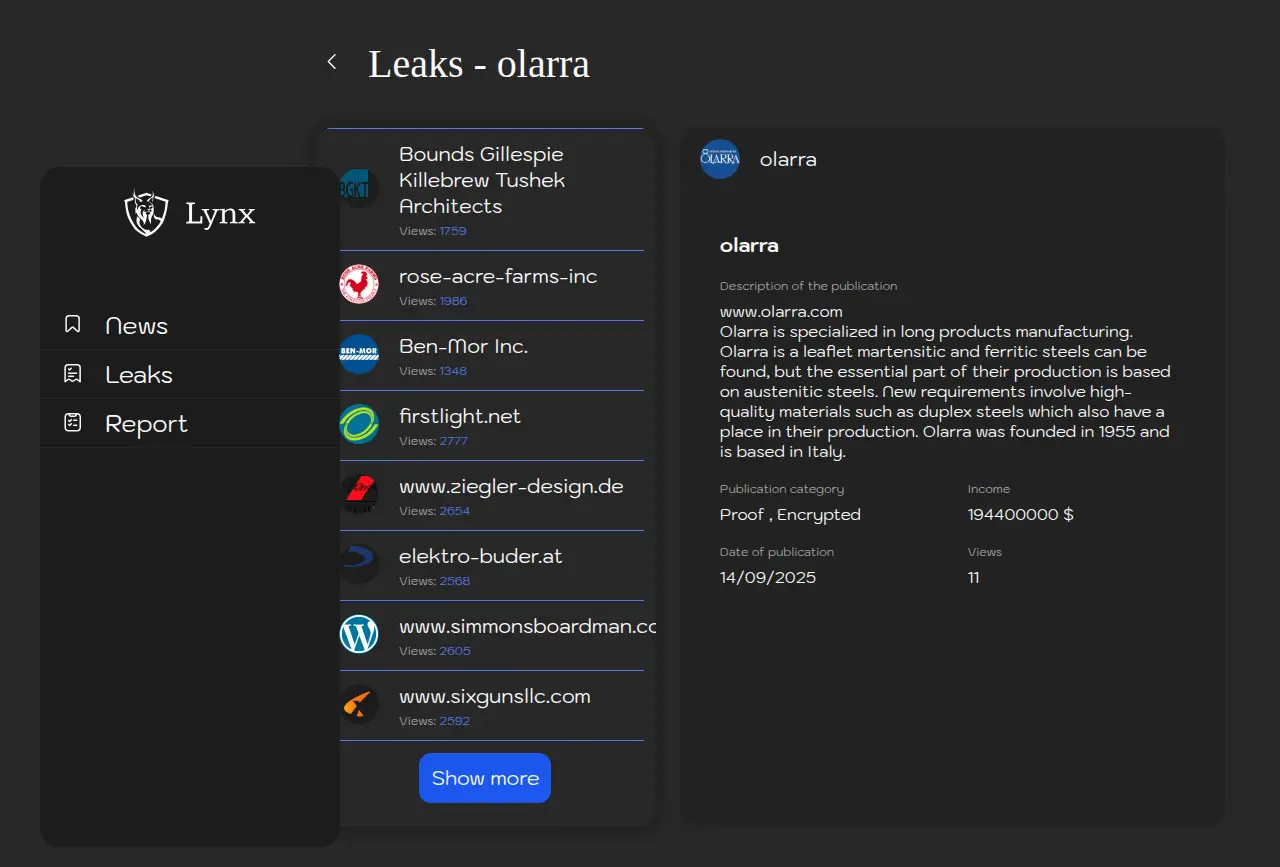Click the Lynx shield logo in the sidebar
The height and width of the screenshot is (867, 1280).
(146, 213)
